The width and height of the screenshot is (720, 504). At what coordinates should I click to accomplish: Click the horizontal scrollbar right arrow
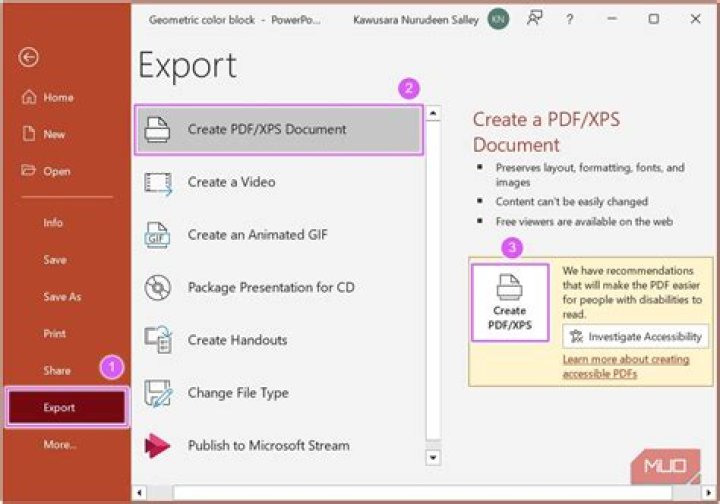coord(709,493)
